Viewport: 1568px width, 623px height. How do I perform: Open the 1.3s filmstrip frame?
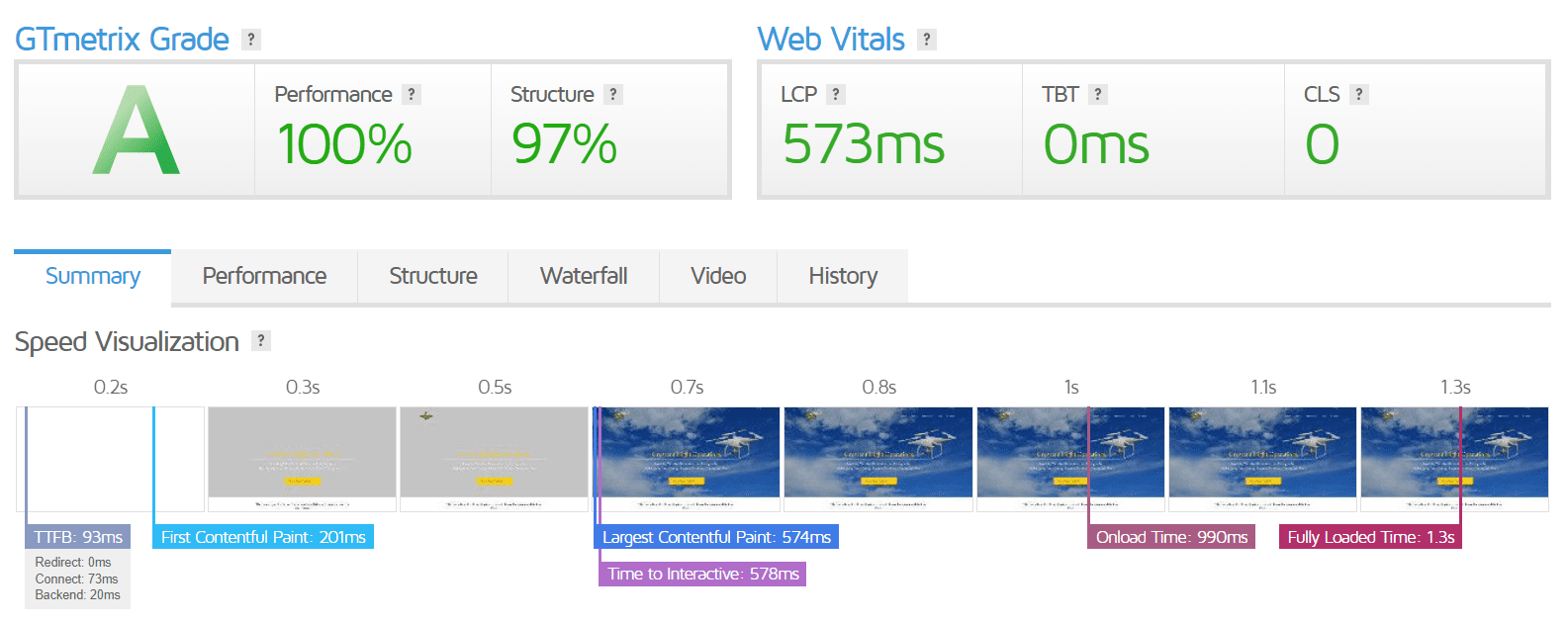[1454, 459]
